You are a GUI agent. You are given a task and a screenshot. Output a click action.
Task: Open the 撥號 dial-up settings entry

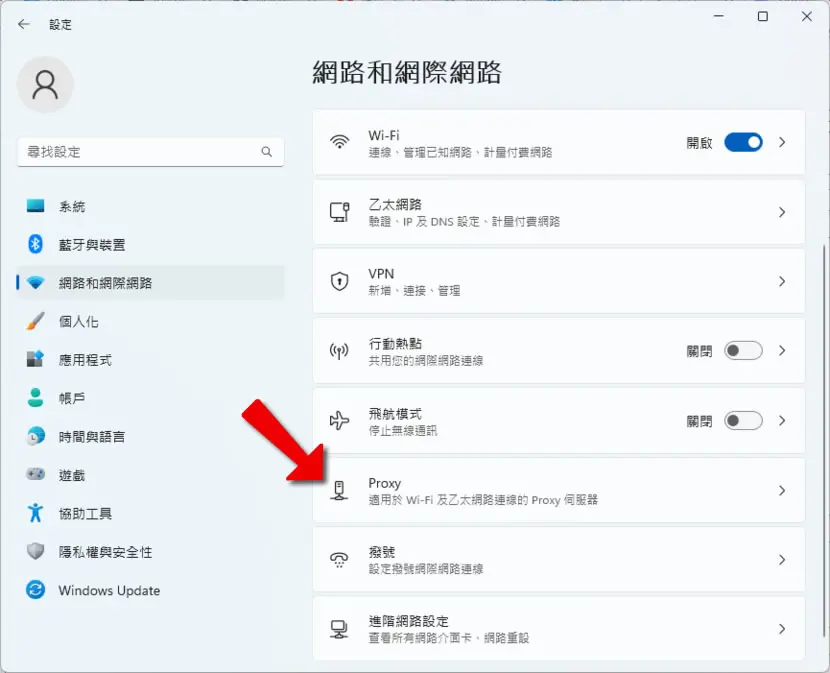(x=558, y=560)
